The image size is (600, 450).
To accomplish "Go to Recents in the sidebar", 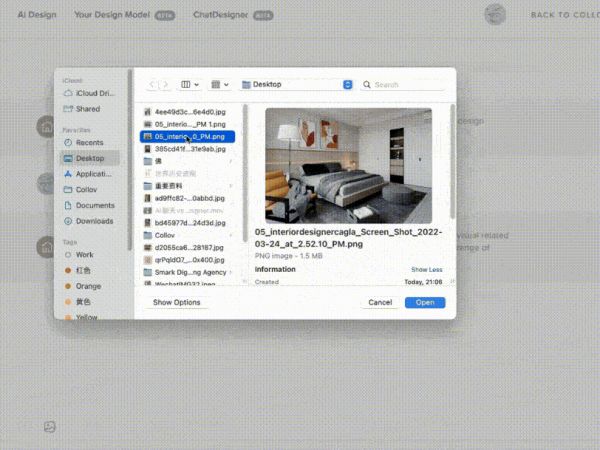I will (89, 142).
